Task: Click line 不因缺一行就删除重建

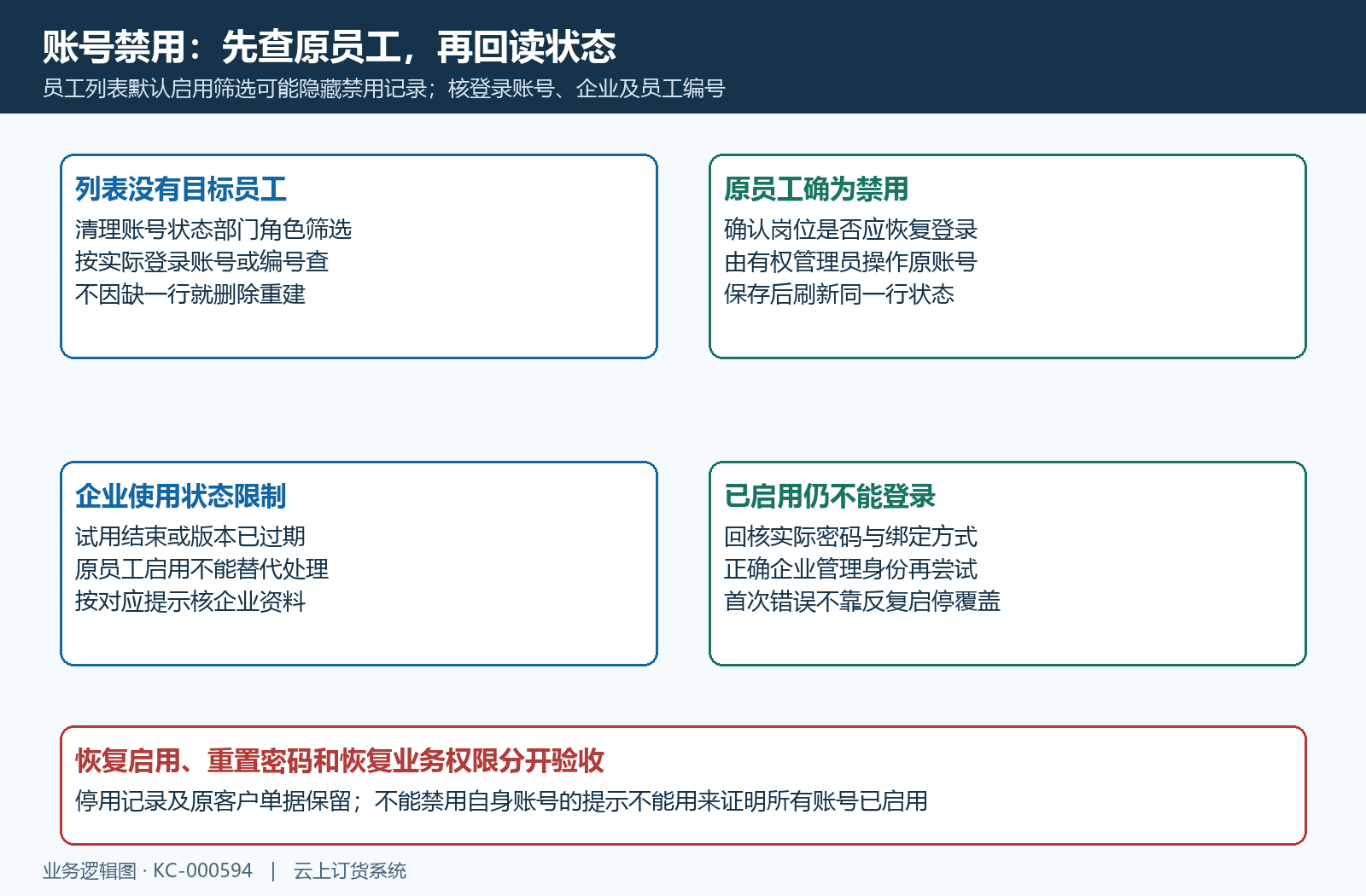Action: 190,294
